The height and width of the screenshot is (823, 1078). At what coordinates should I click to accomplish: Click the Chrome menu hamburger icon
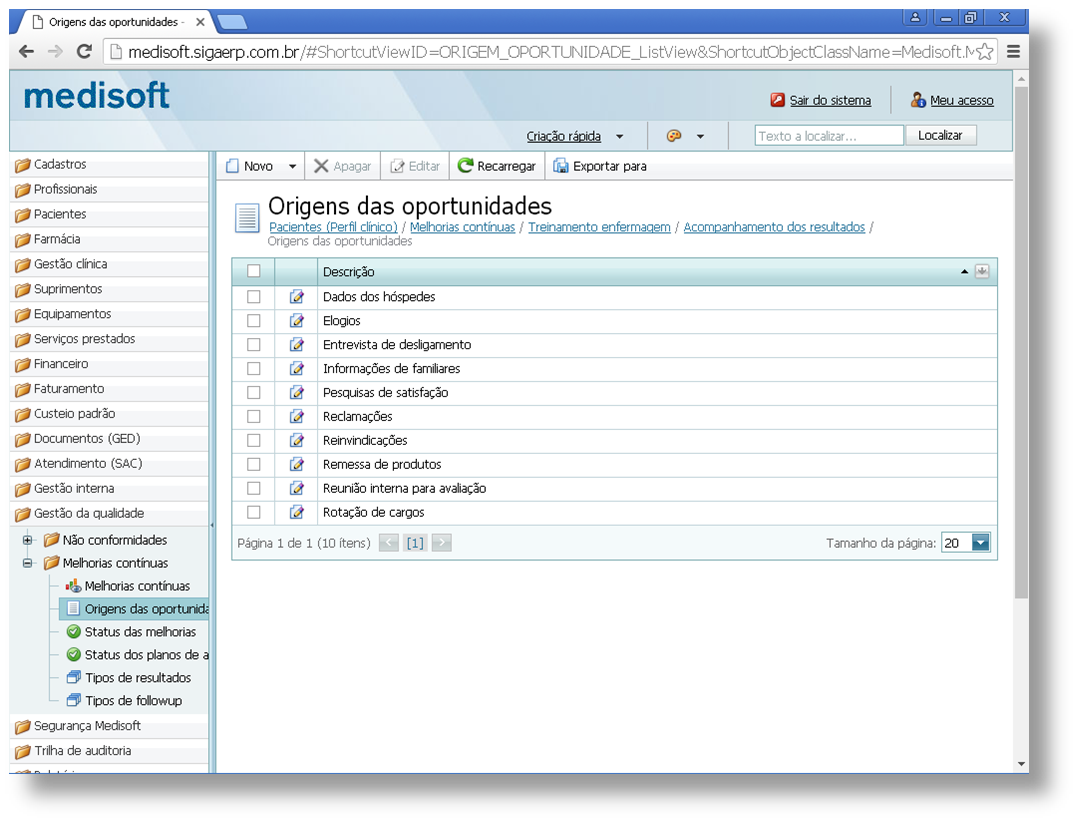pyautogui.click(x=1013, y=52)
